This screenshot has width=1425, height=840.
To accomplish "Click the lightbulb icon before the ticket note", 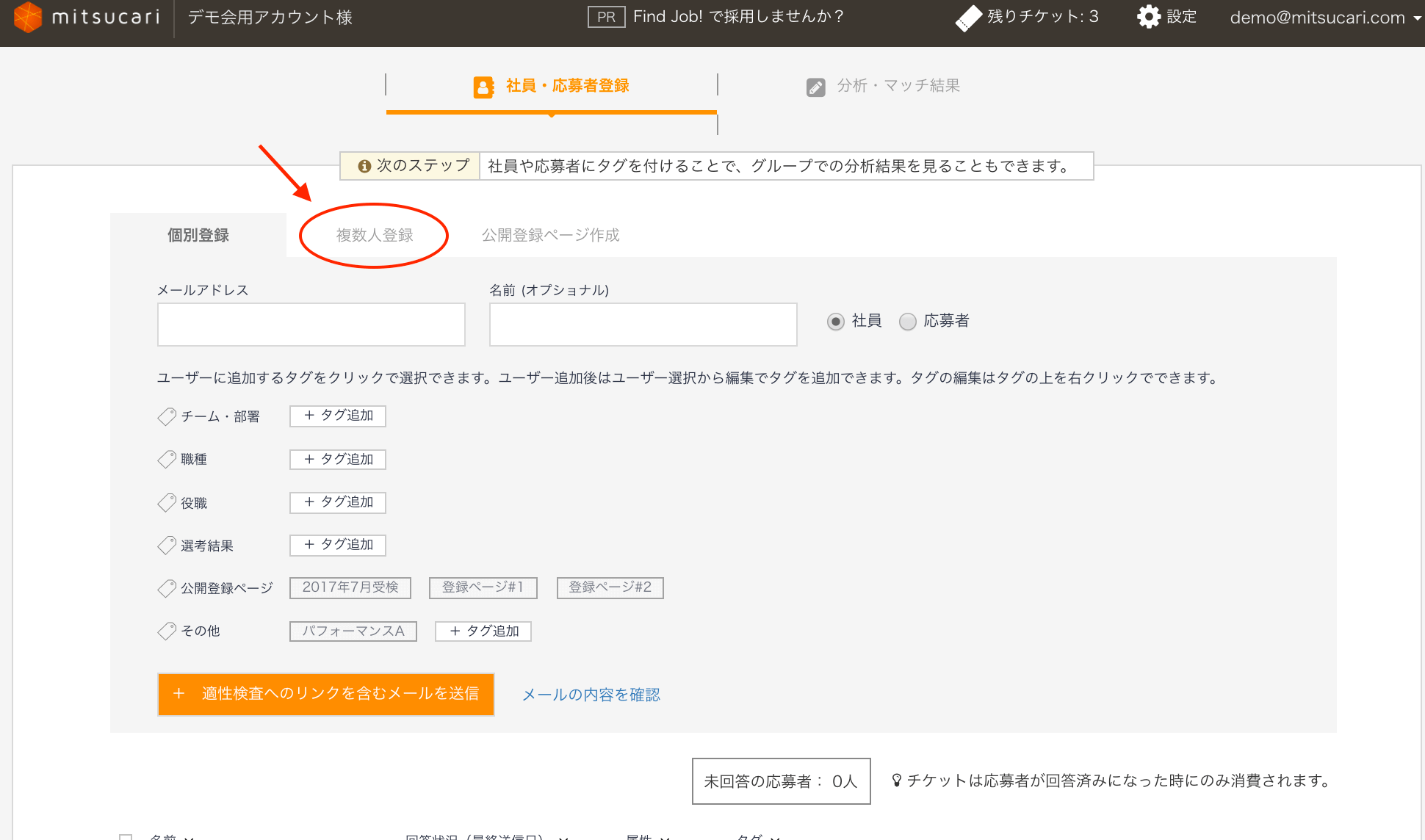I will [x=898, y=781].
